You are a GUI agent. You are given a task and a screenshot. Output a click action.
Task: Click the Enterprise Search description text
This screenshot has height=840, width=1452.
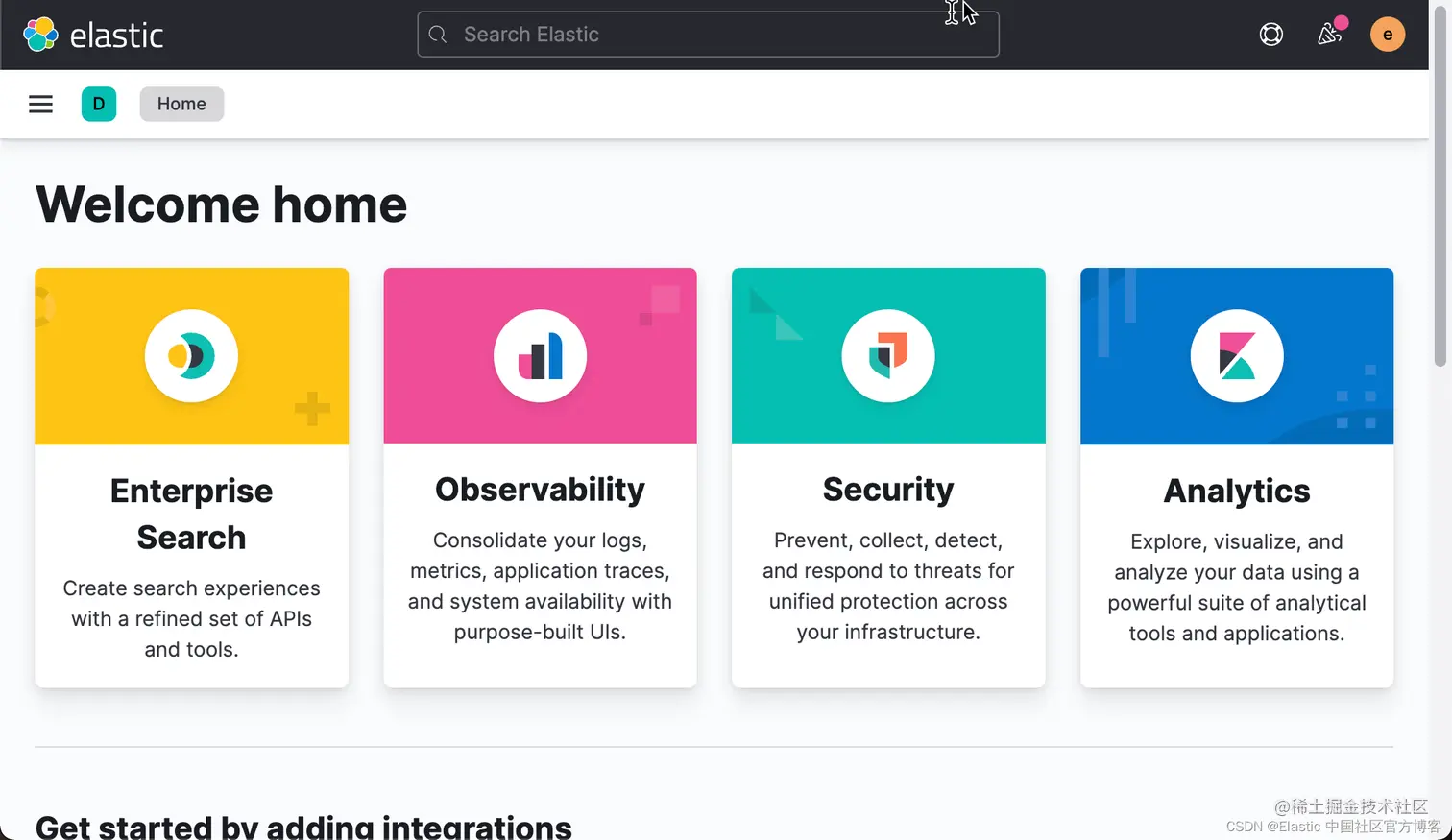click(191, 618)
